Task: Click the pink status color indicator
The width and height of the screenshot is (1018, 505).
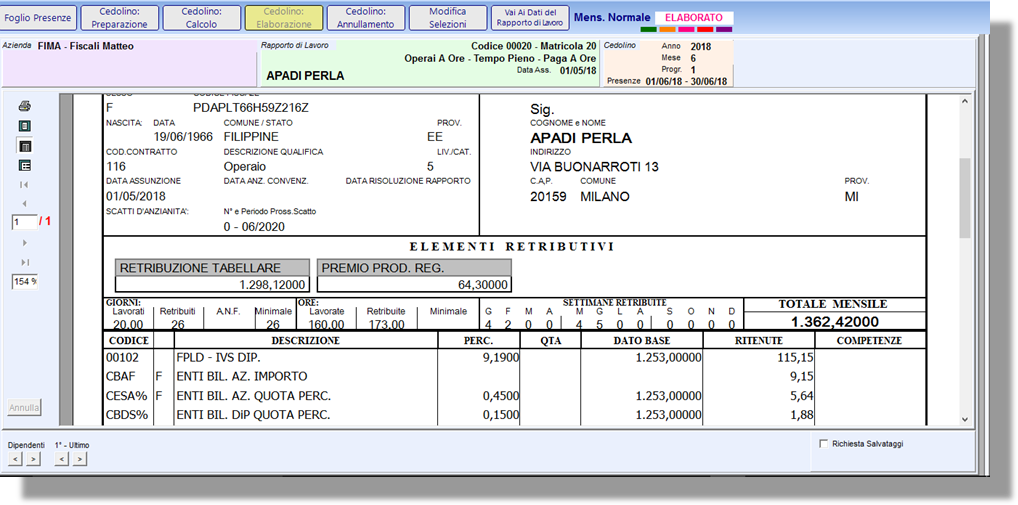Action: pos(686,29)
